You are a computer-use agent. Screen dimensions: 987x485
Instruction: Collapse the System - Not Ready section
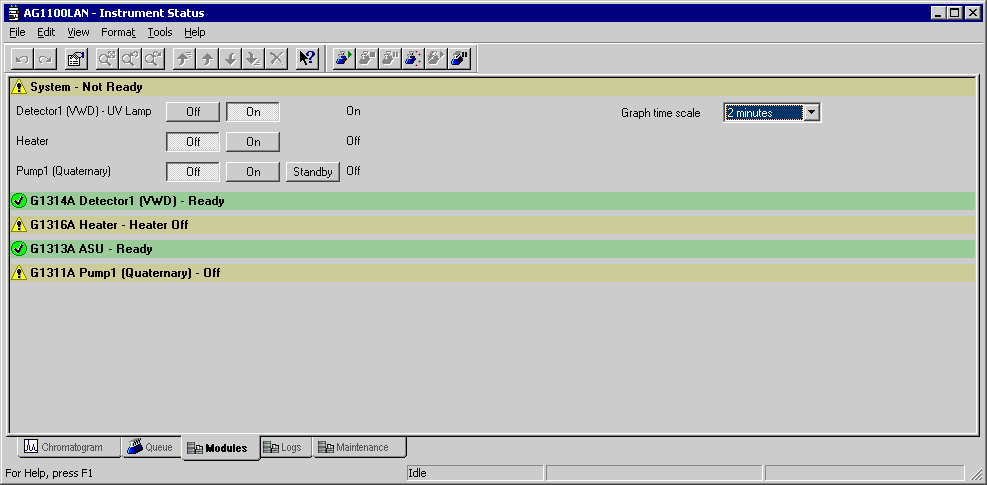(492, 88)
